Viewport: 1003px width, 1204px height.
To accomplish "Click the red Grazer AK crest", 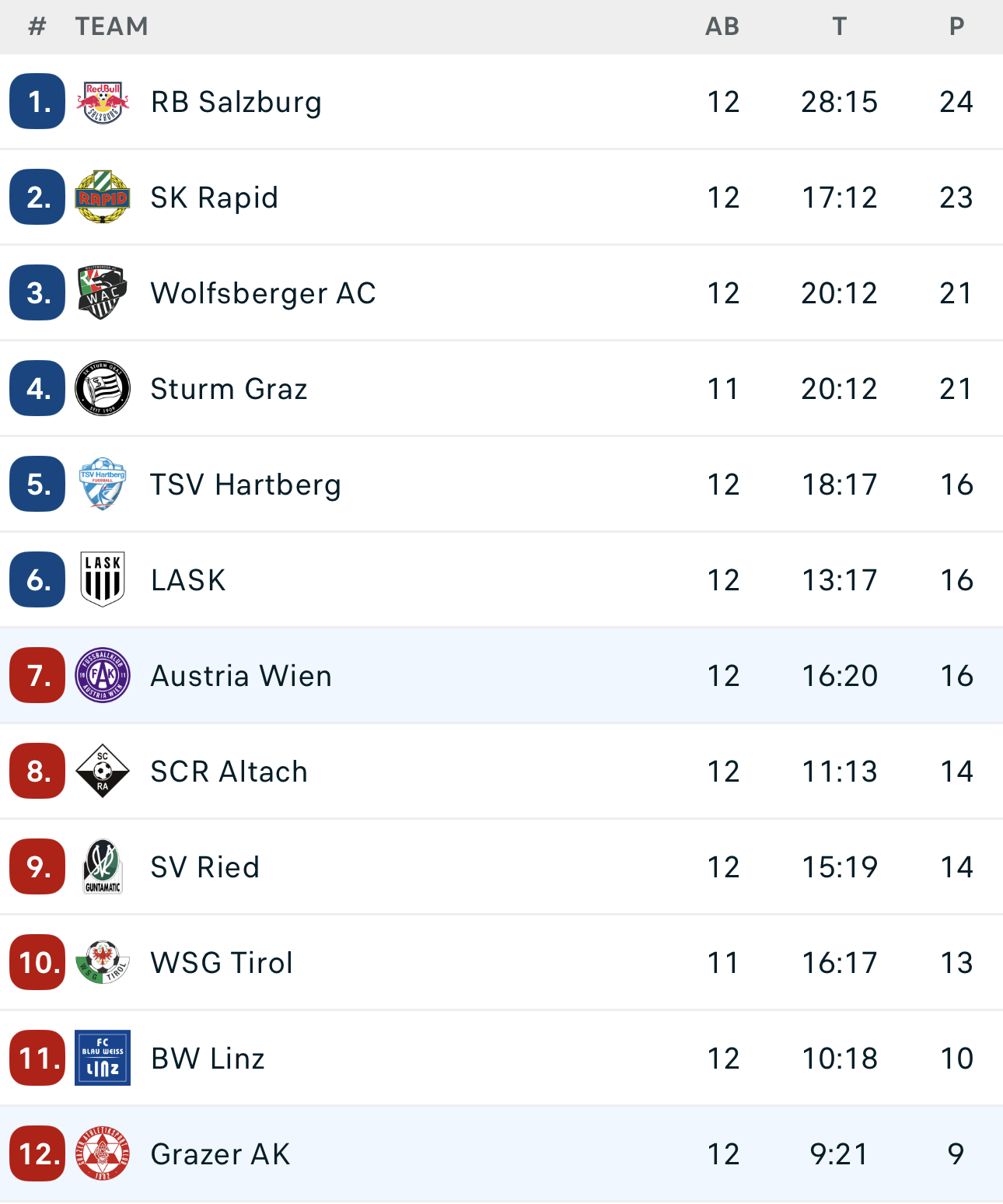I will (x=103, y=1154).
